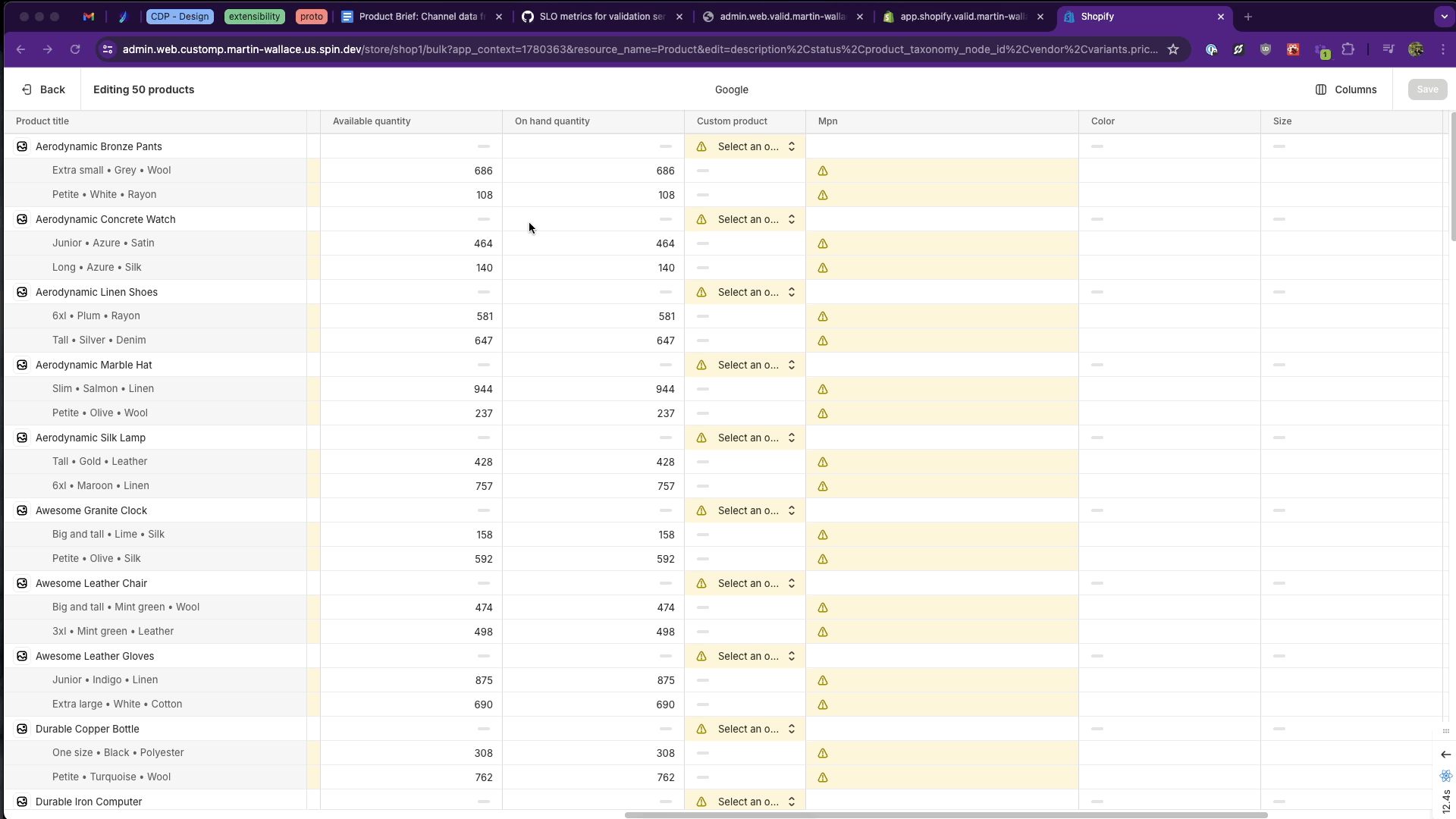Image resolution: width=1456 pixels, height=819 pixels.
Task: Open the Columns picker
Action: [1346, 89]
